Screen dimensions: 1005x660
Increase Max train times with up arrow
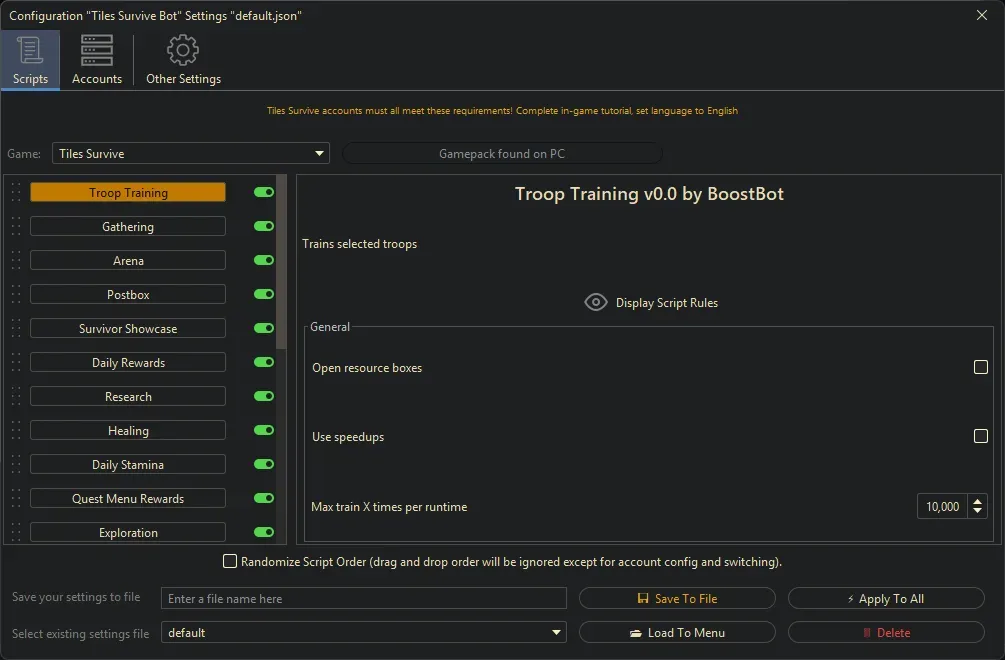(977, 501)
